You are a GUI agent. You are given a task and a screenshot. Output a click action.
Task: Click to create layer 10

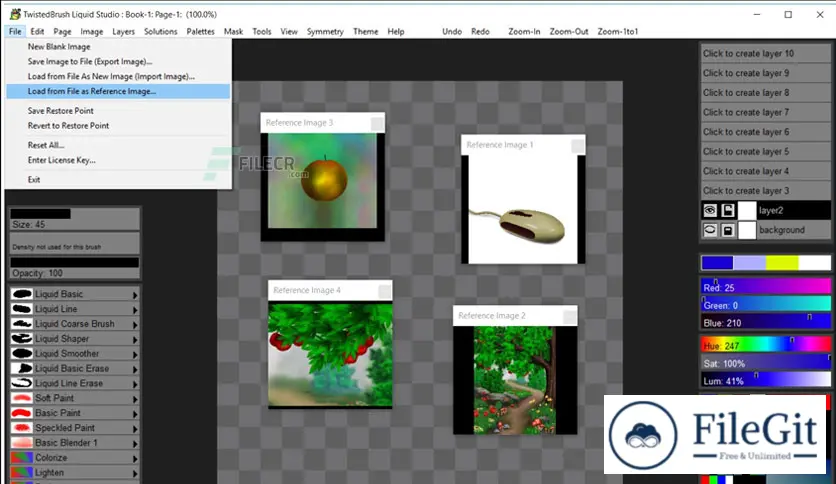(x=765, y=53)
